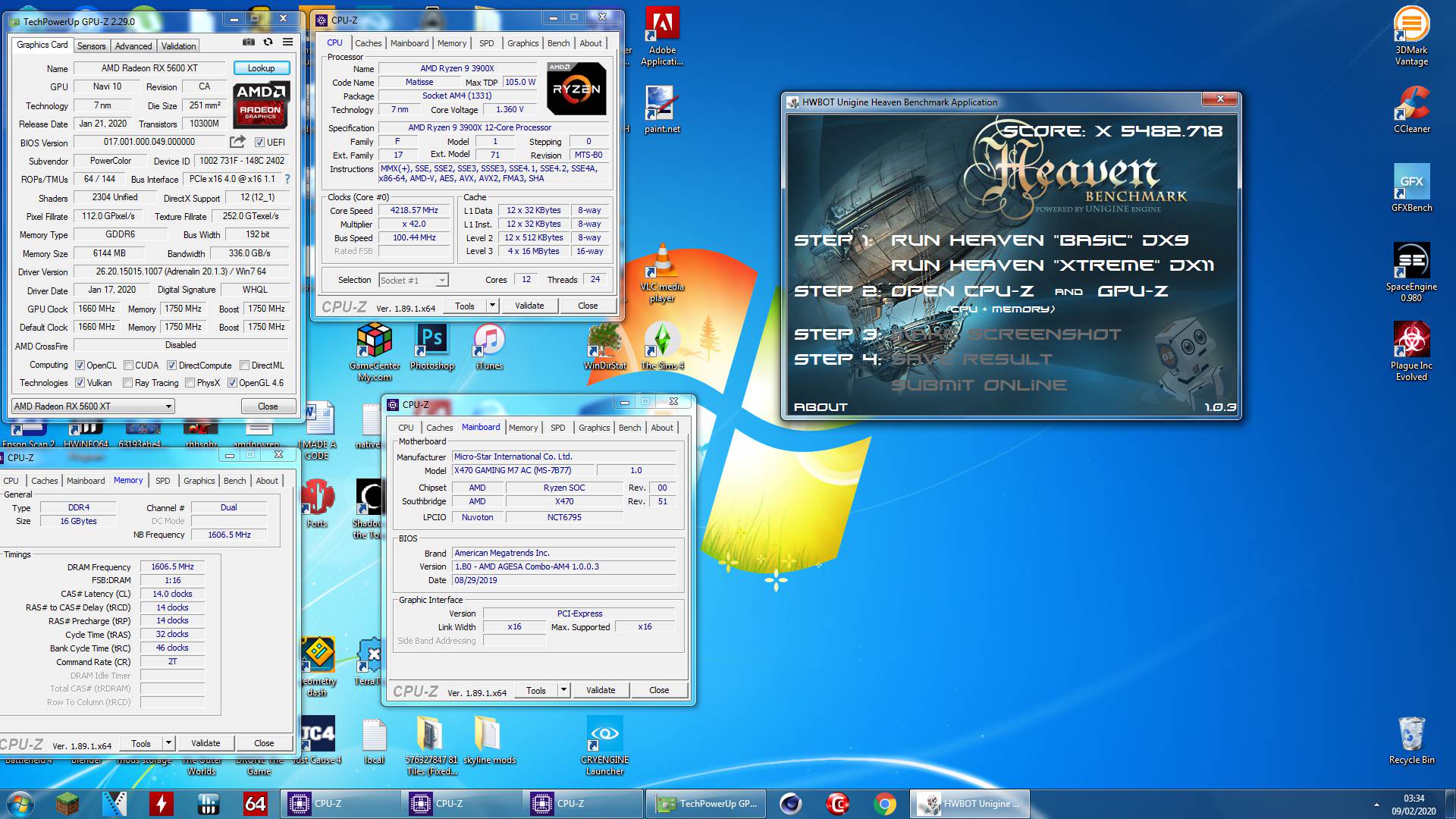
Task: Toggle DirectML checkbox
Action: [244, 366]
